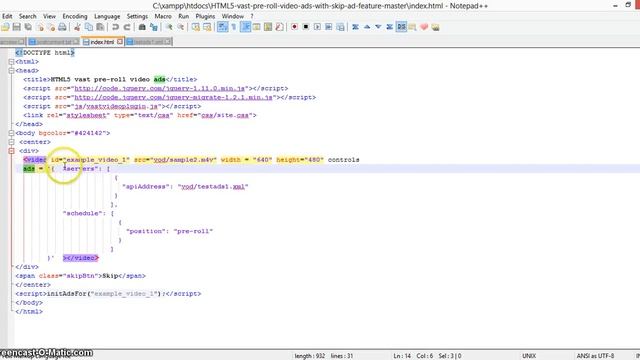Screen dimensions: 640x360
Task: Save the current recorded macro icon
Action: (340, 27)
